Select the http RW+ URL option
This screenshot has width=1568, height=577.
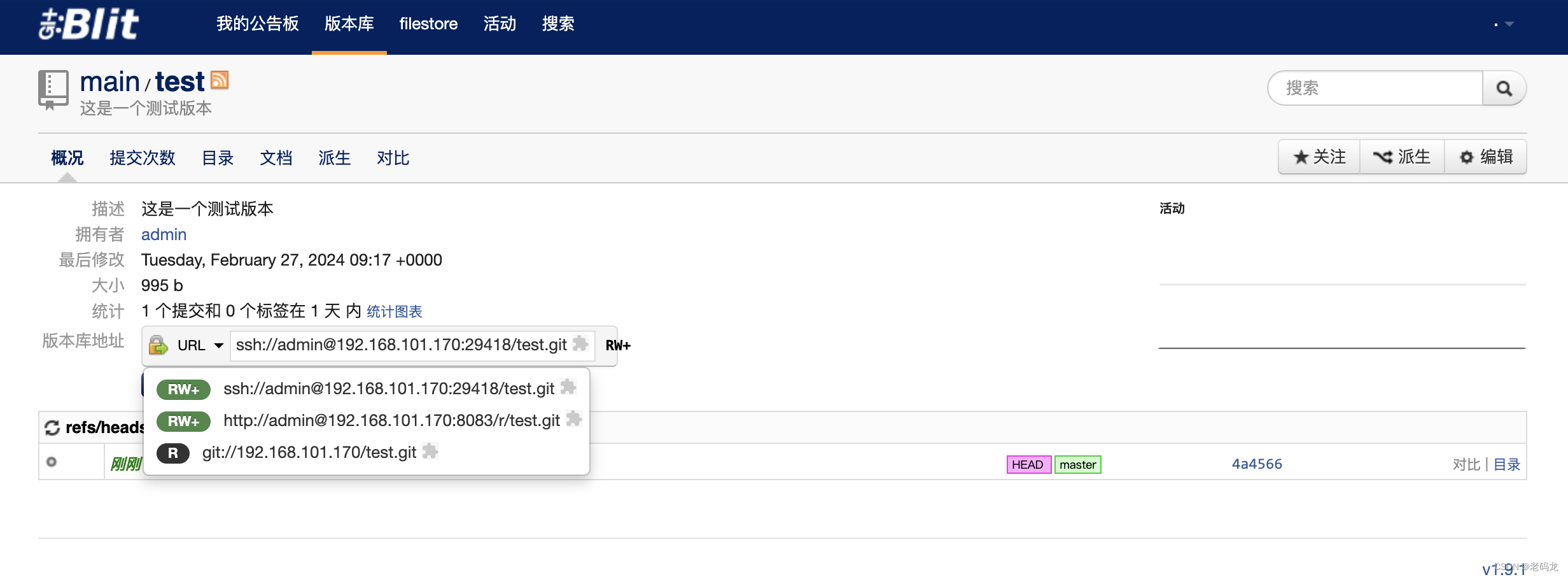coord(367,420)
